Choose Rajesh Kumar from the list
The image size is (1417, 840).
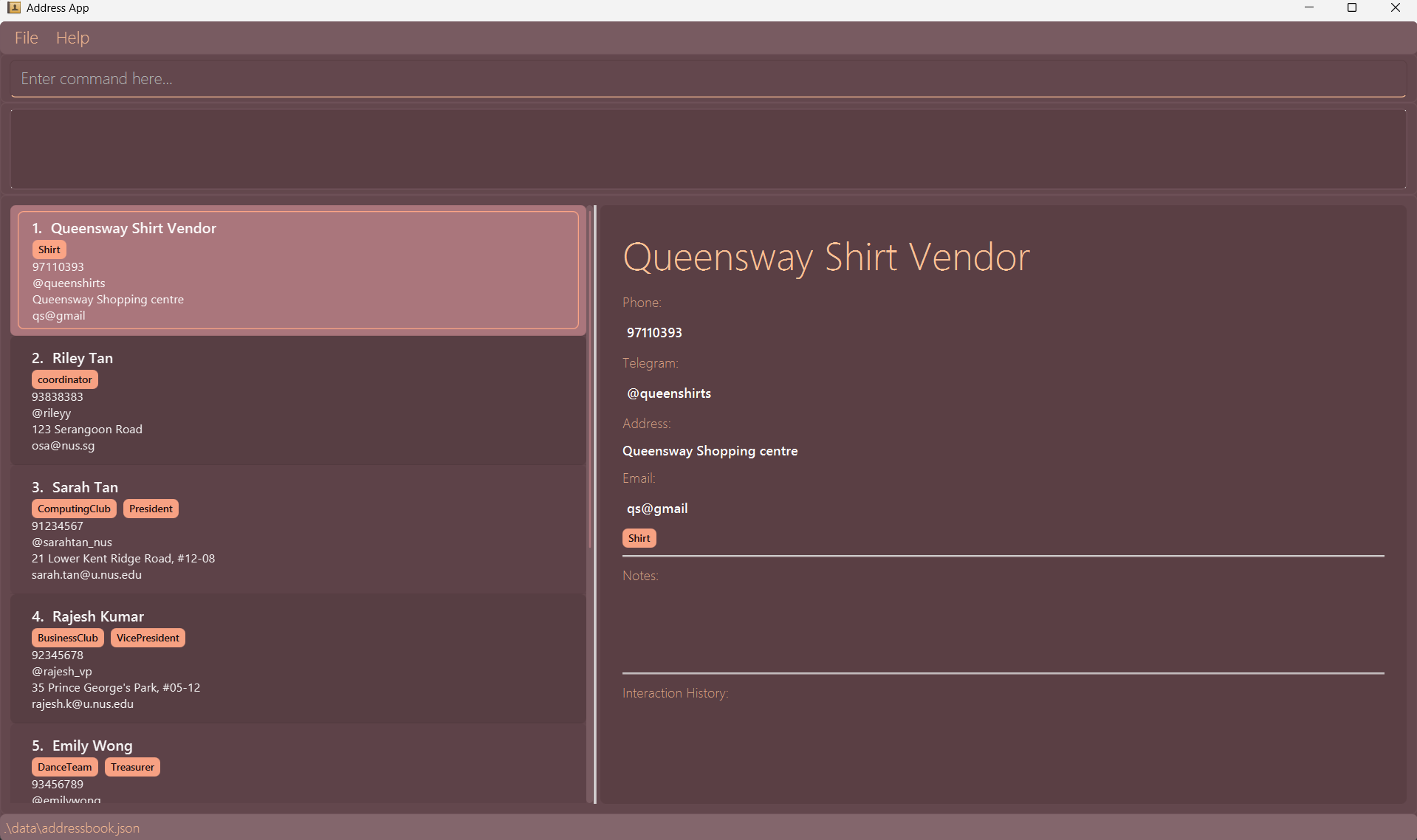coord(298,659)
